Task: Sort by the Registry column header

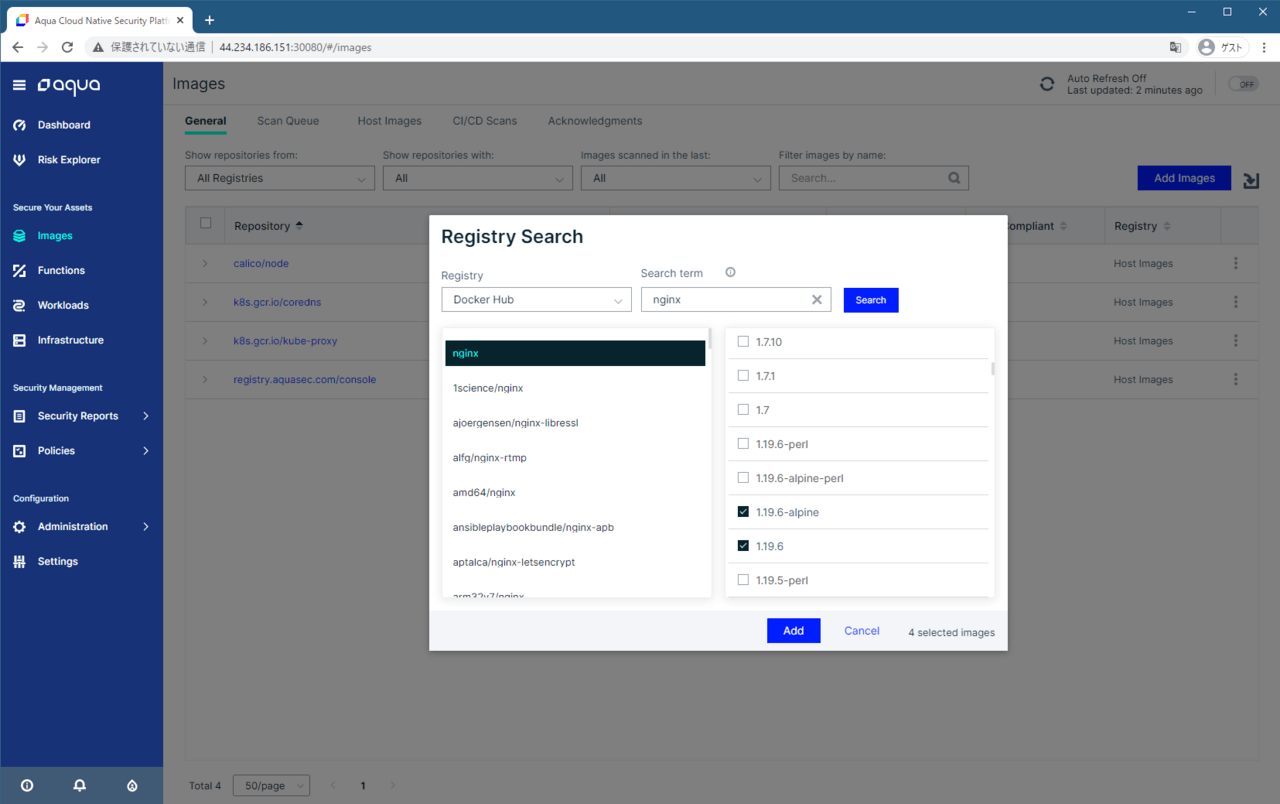Action: (x=1142, y=226)
